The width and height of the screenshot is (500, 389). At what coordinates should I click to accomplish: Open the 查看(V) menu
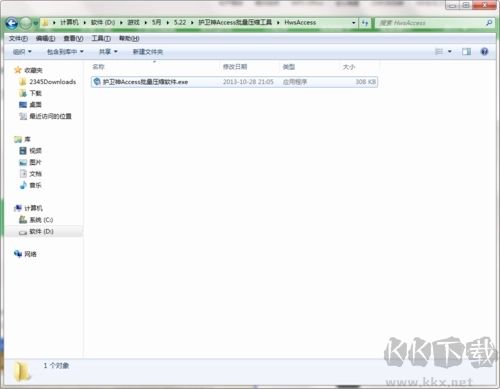[73, 38]
